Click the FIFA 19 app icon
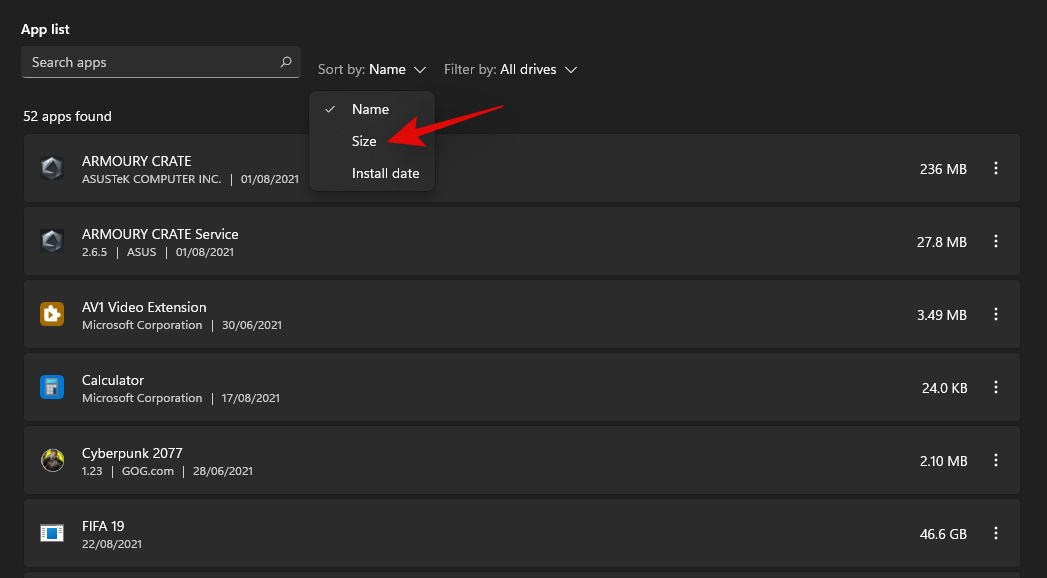 click(52, 533)
